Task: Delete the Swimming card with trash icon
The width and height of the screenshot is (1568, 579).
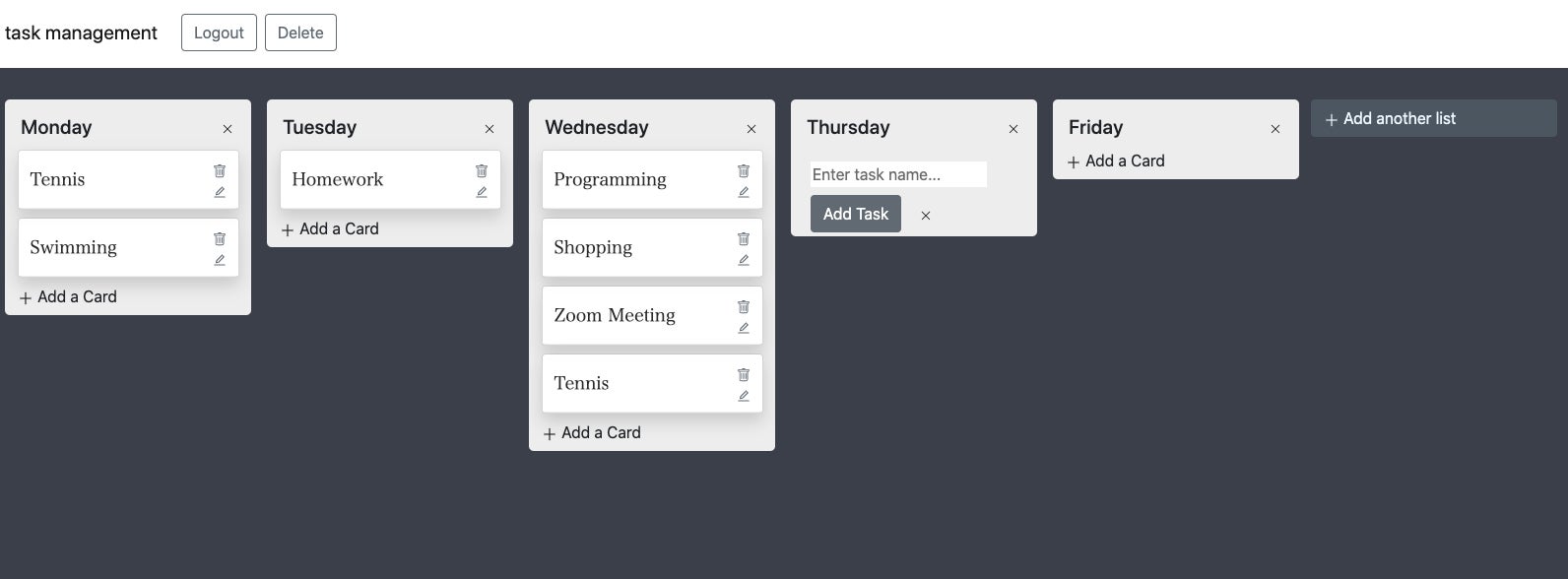Action: (220, 238)
